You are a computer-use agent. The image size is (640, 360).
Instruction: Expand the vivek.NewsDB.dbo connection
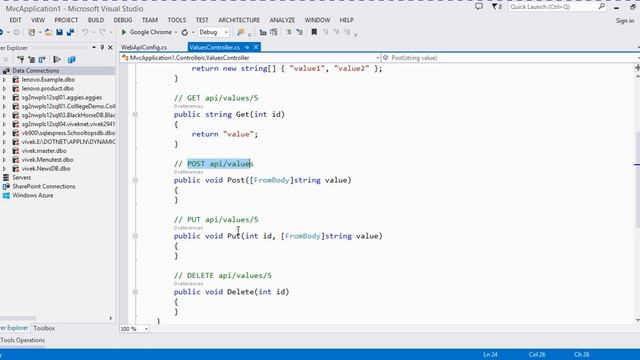[4, 169]
